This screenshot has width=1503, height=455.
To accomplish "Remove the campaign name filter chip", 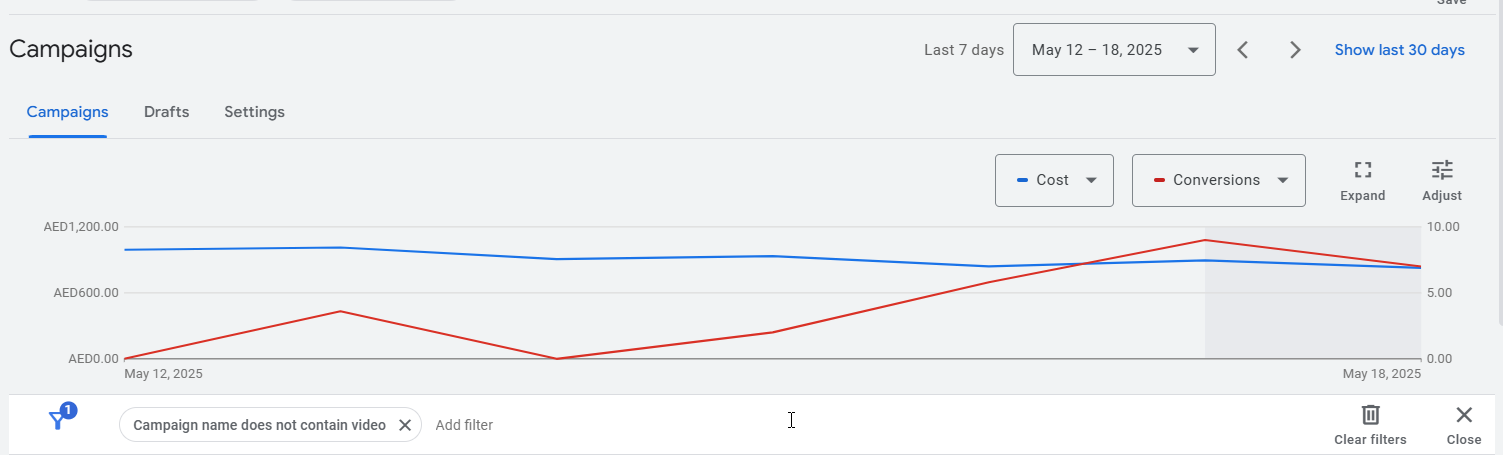I will pos(405,425).
